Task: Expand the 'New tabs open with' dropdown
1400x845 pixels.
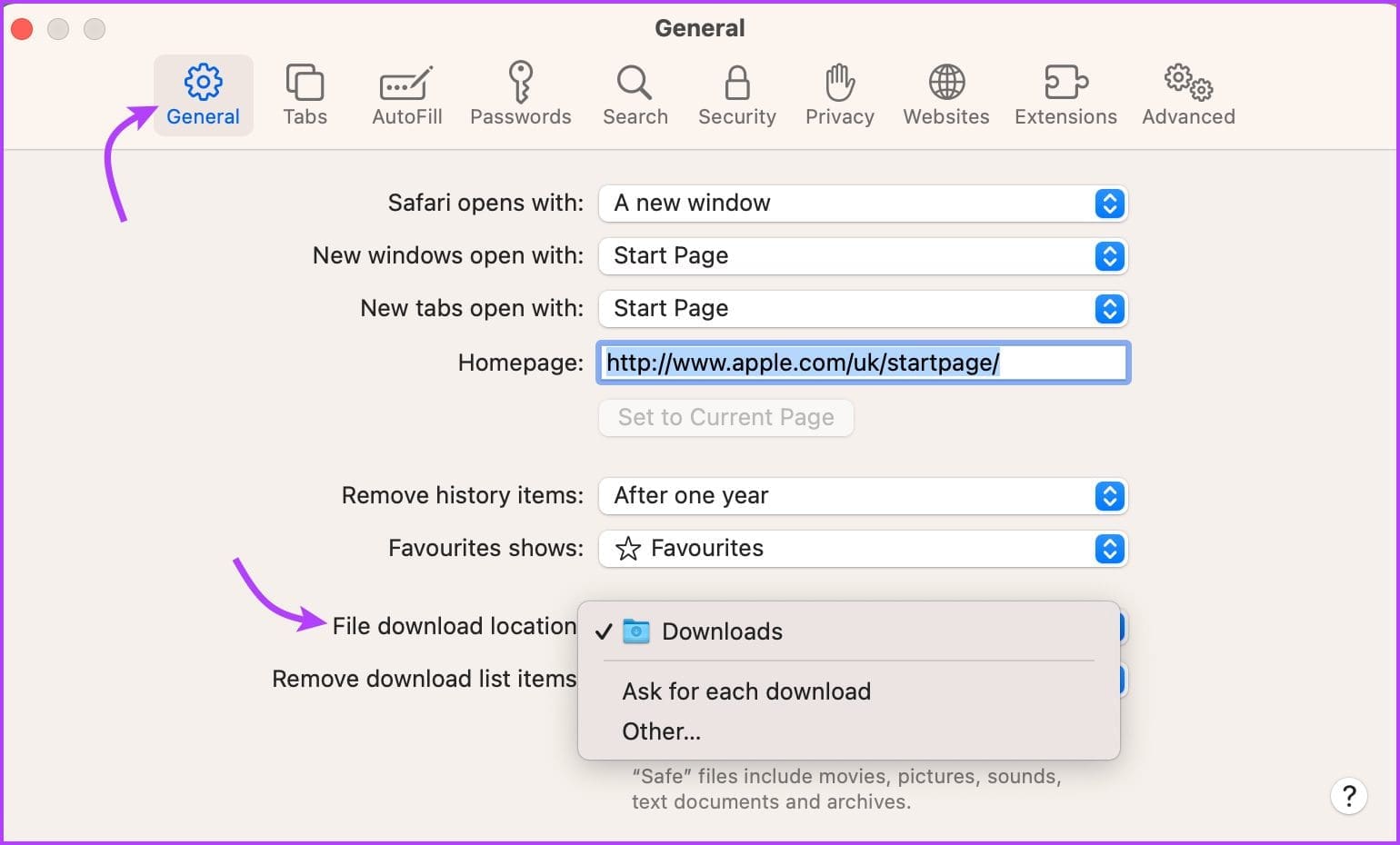Action: point(863,308)
